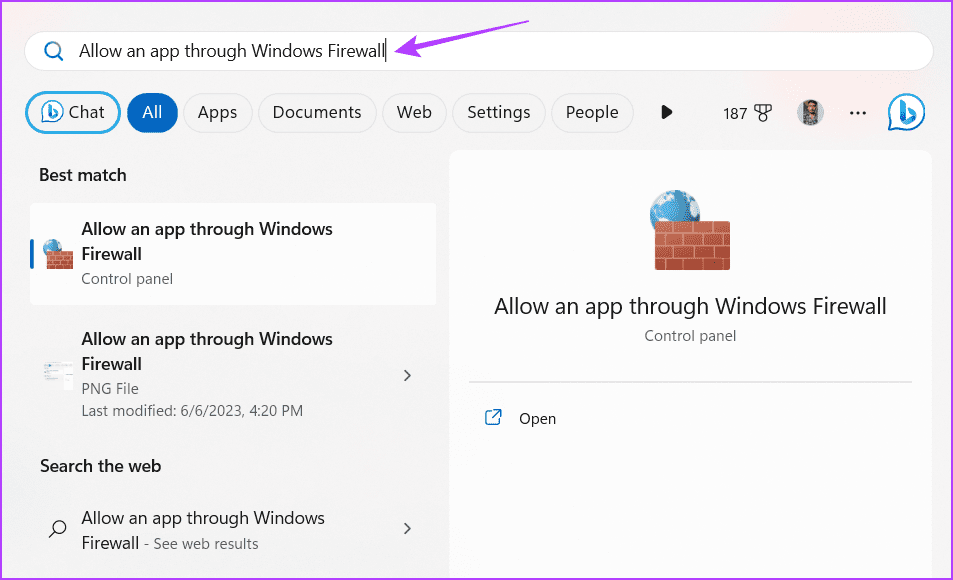Launch Bing chat from the top-right Bing icon
This screenshot has height=580, width=953.
click(x=906, y=112)
